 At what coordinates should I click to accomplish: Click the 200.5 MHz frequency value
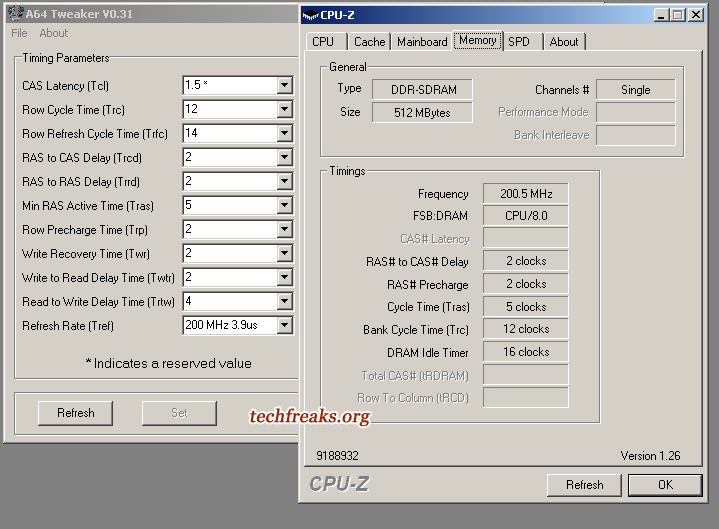coord(526,193)
